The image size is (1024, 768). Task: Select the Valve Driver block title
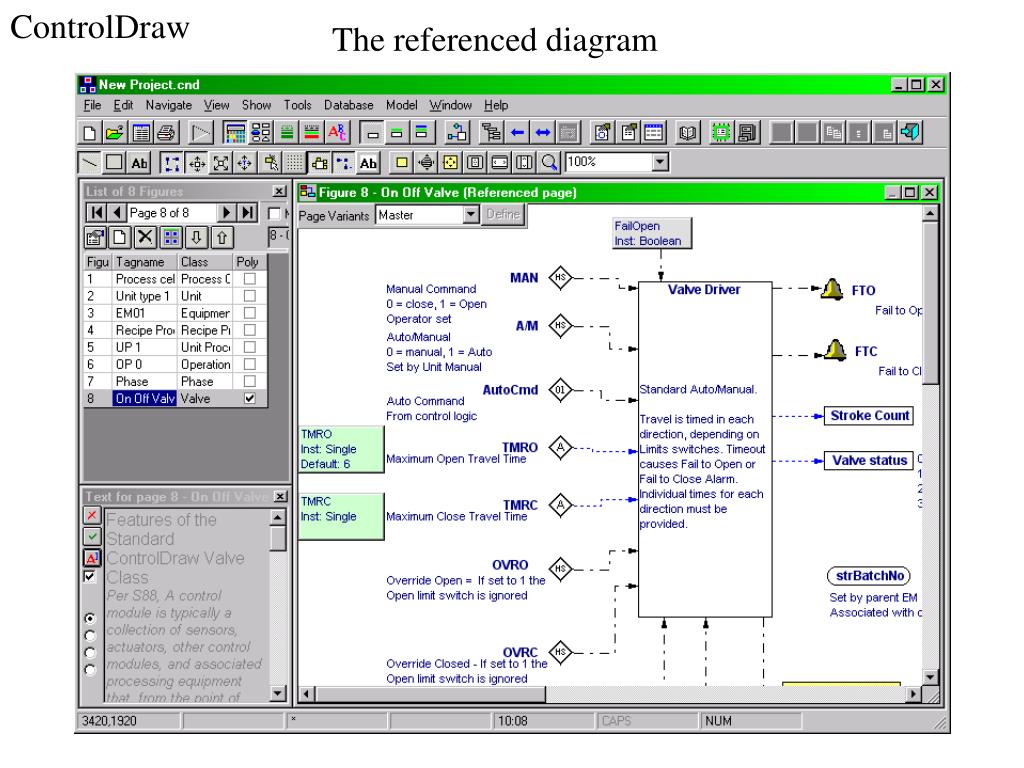704,289
